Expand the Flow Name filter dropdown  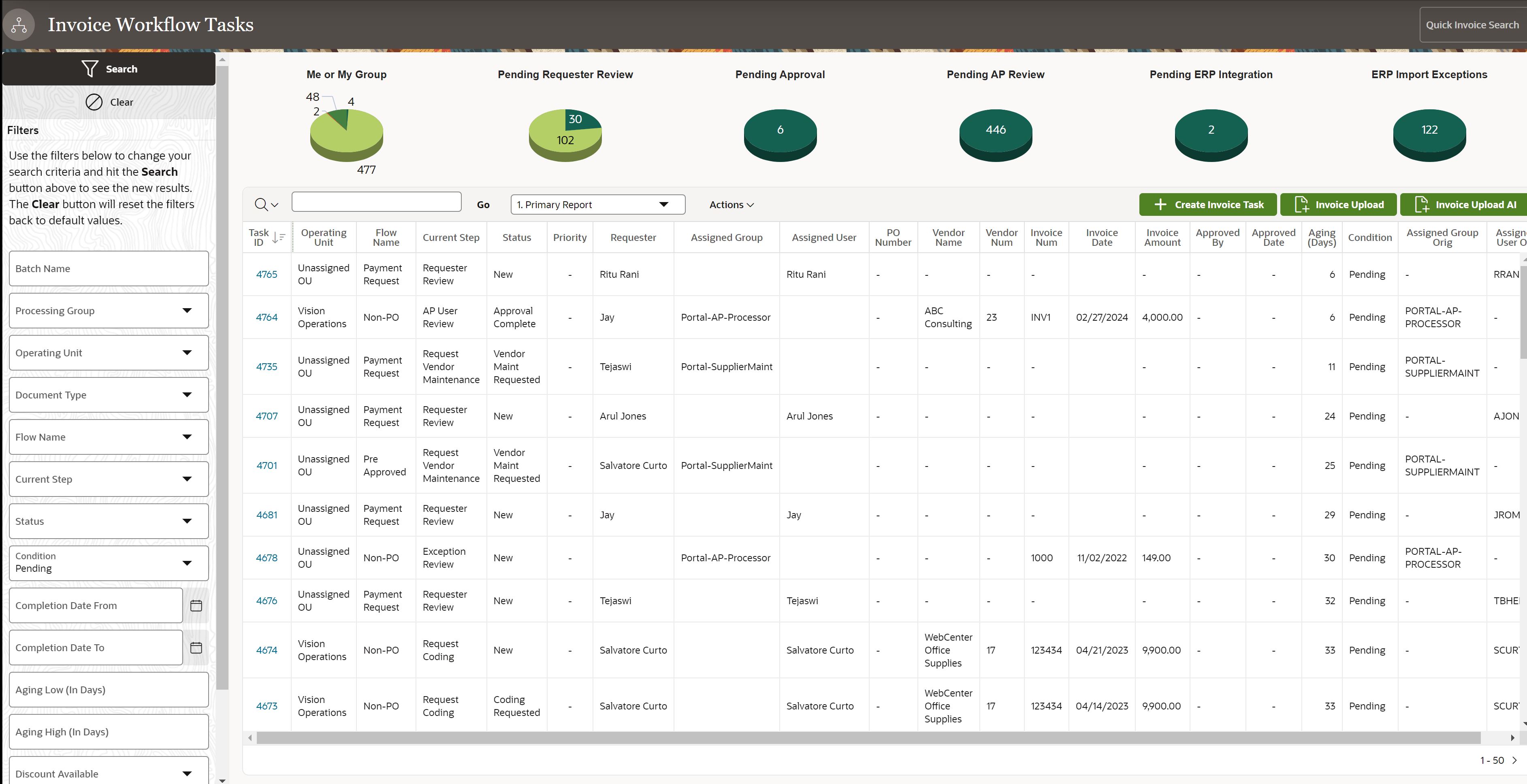[x=109, y=437]
